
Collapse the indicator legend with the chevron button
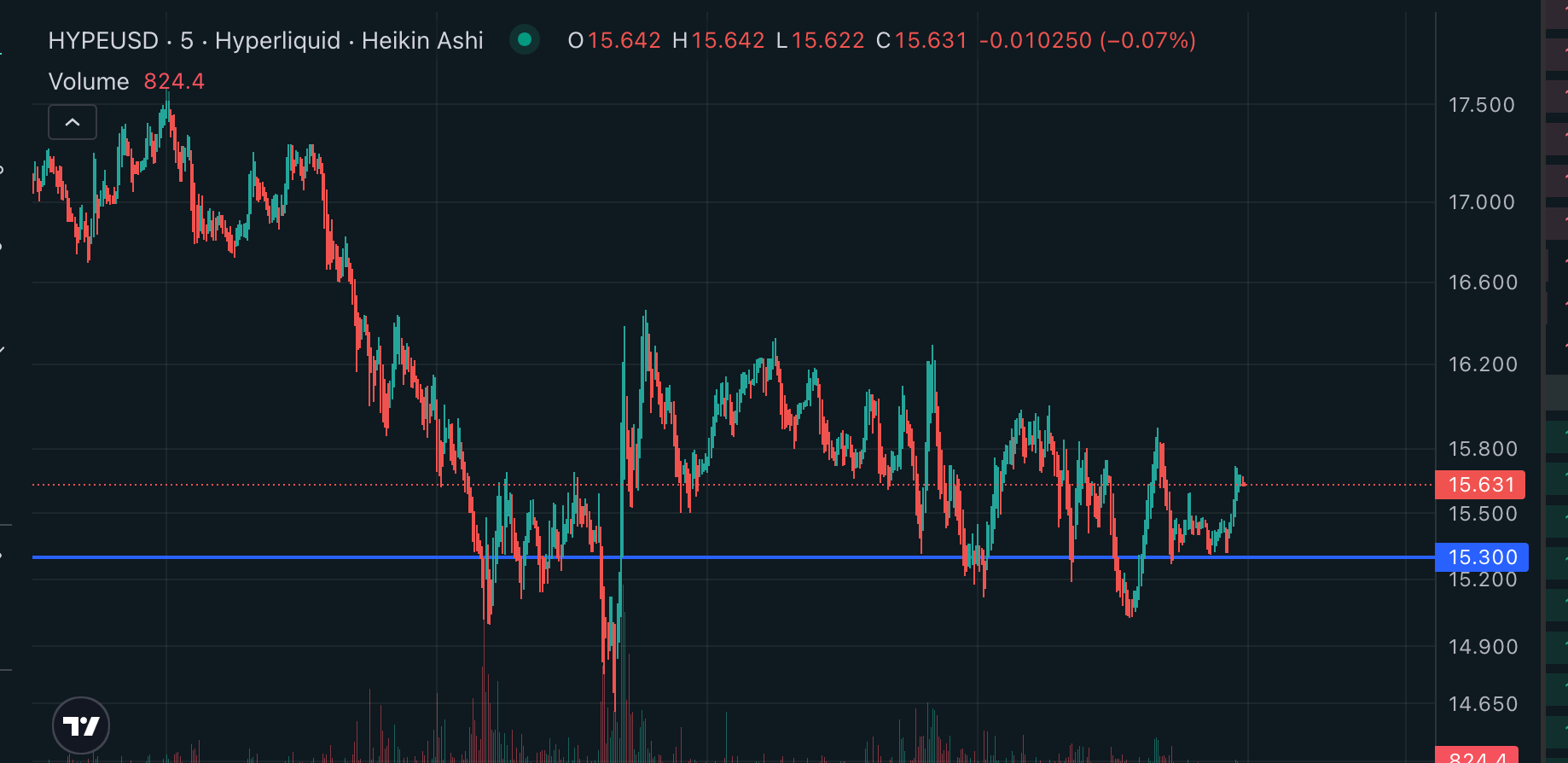73,122
